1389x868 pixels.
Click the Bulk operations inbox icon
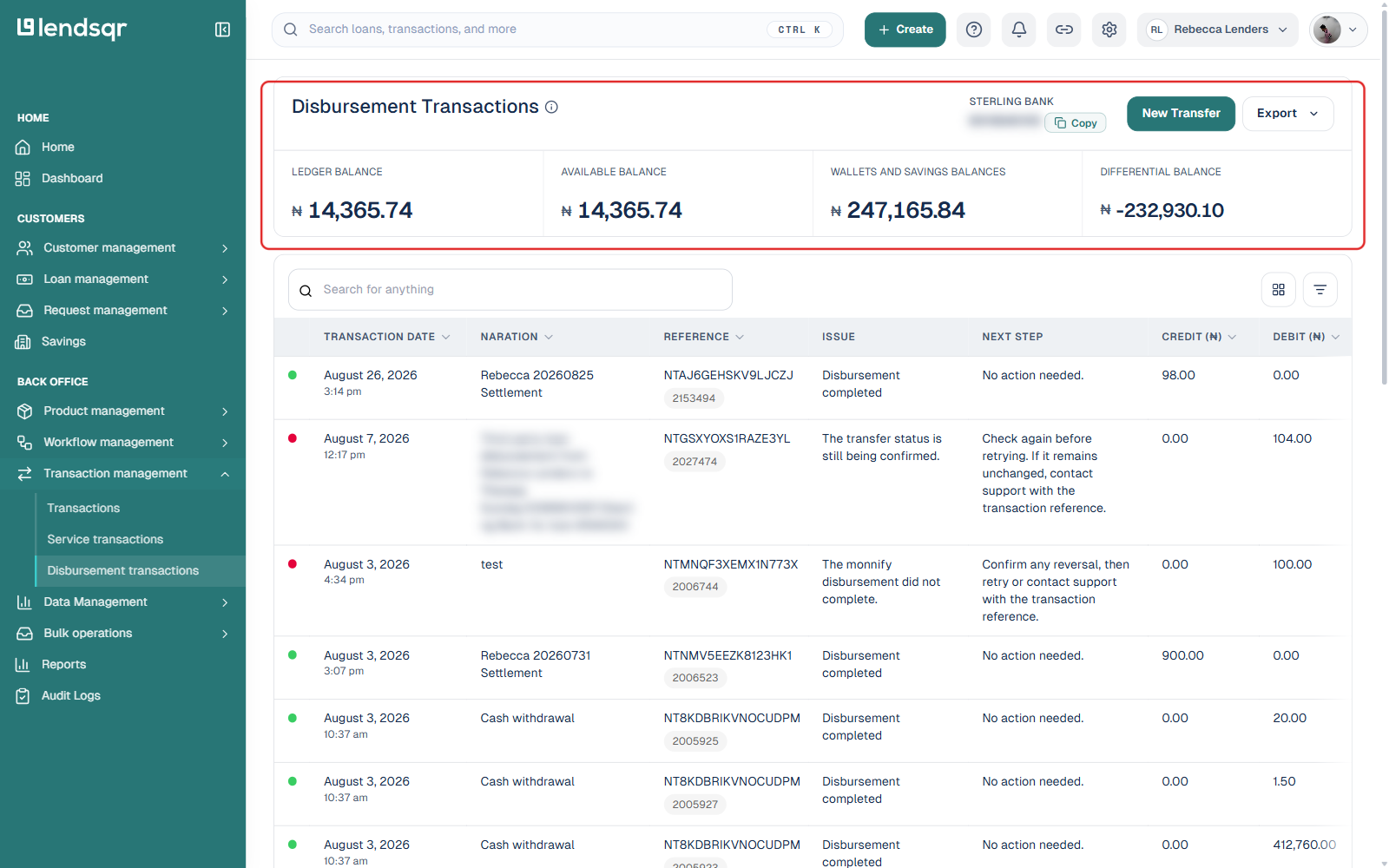24,634
